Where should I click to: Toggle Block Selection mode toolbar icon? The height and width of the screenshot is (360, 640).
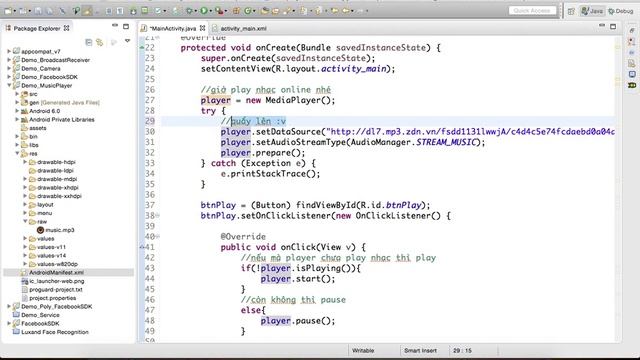pyautogui.click(x=109, y=11)
